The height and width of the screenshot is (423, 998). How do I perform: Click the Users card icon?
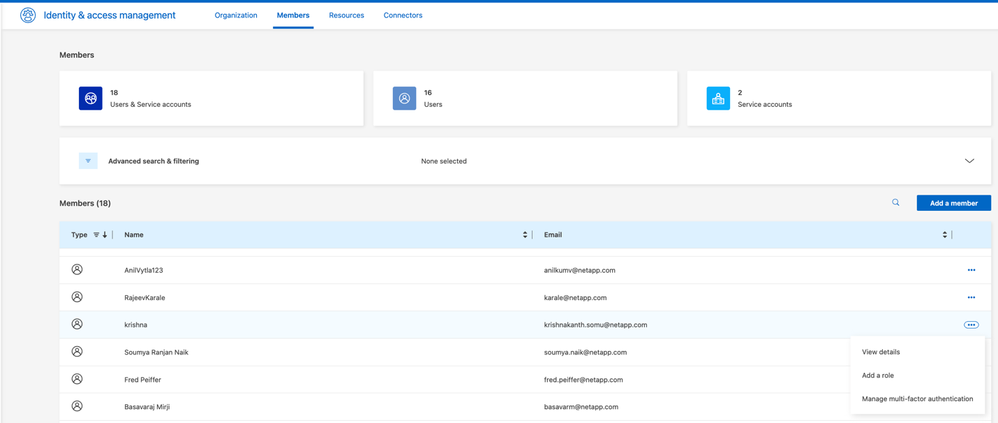(404, 98)
